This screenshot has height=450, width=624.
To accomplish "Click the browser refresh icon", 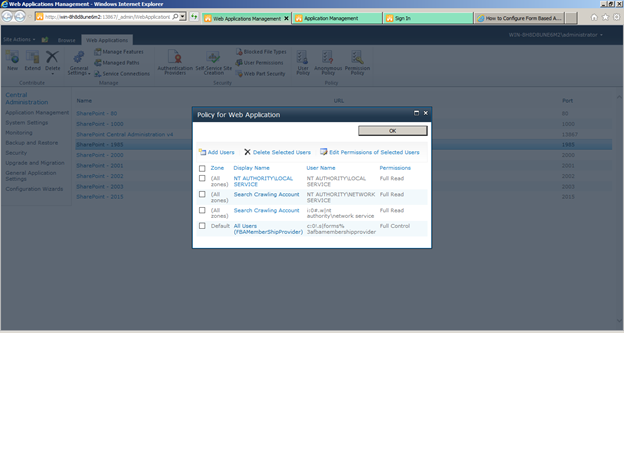I will tap(194, 17).
